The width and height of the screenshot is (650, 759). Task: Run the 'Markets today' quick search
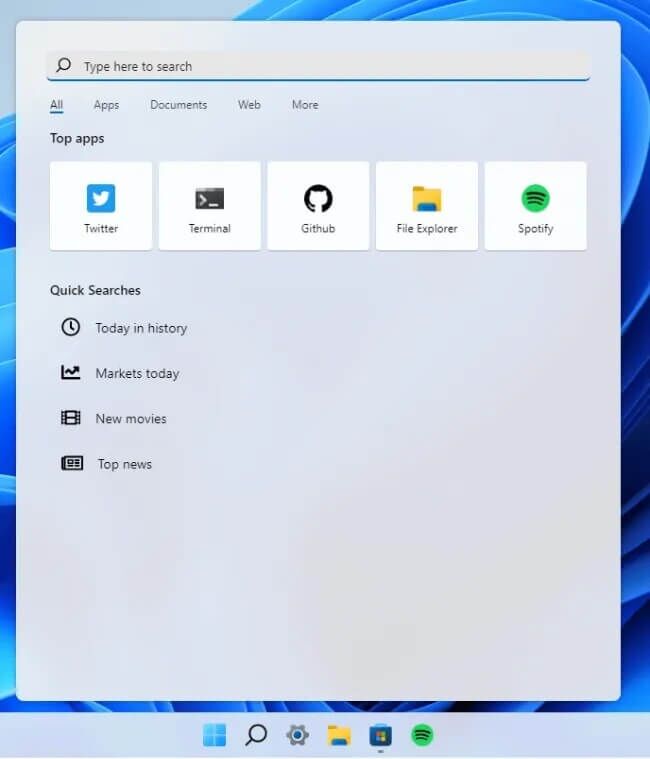pos(120,373)
